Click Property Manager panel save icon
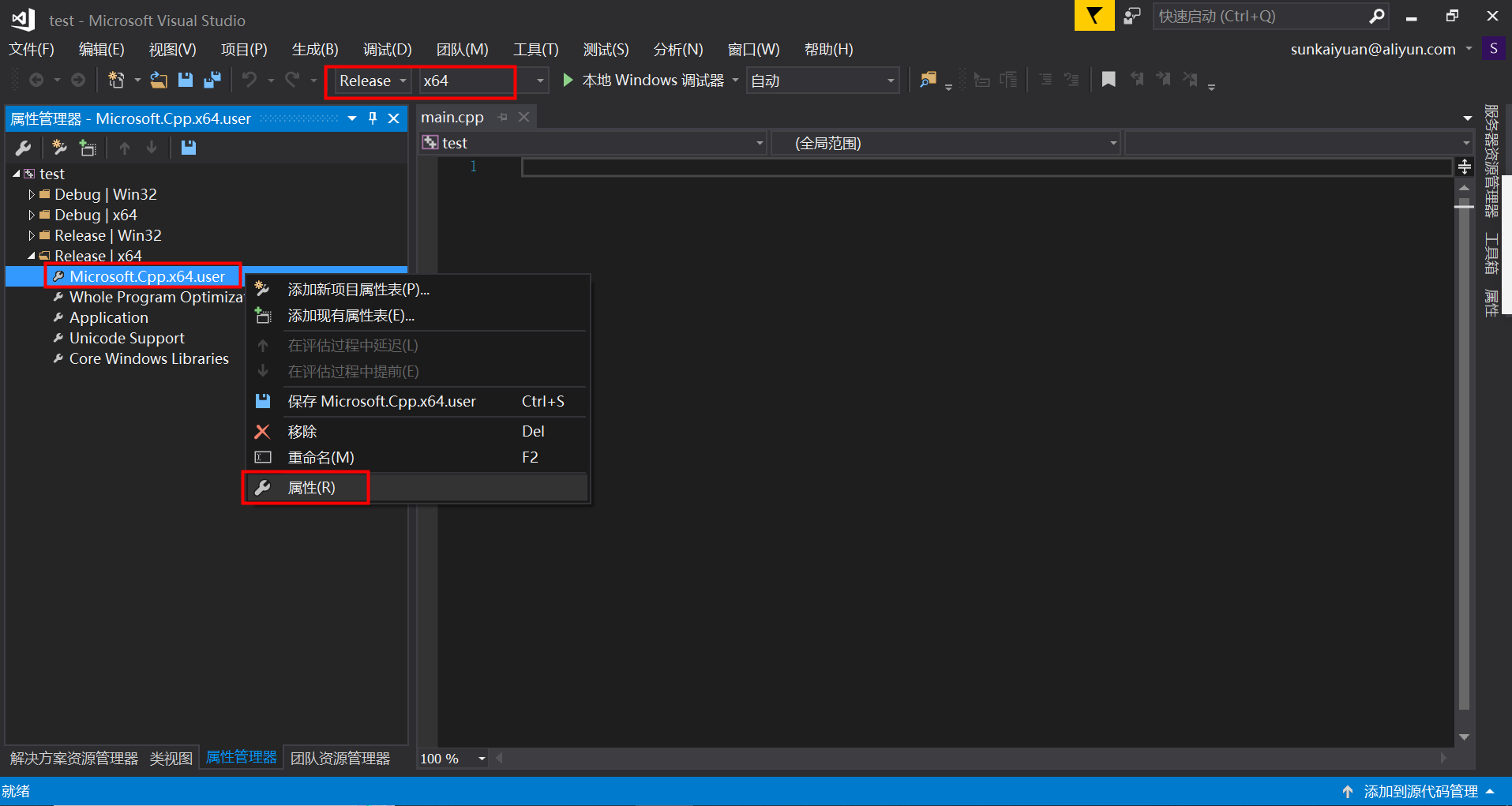Screen dimensions: 1512x806 pyautogui.click(x=188, y=148)
